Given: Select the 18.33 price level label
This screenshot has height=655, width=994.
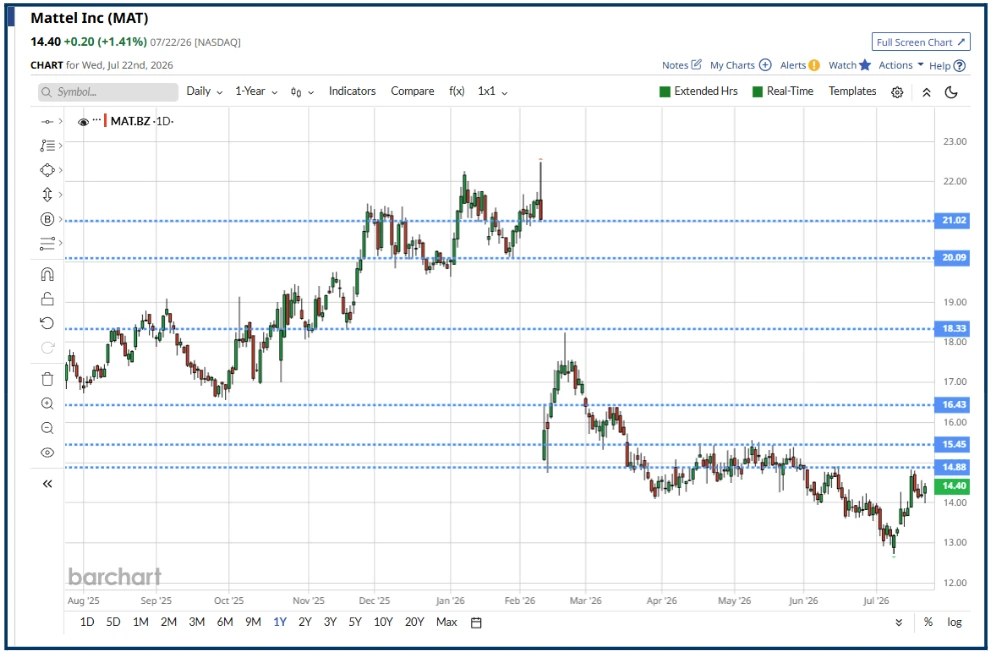Looking at the screenshot, I should [x=952, y=328].
